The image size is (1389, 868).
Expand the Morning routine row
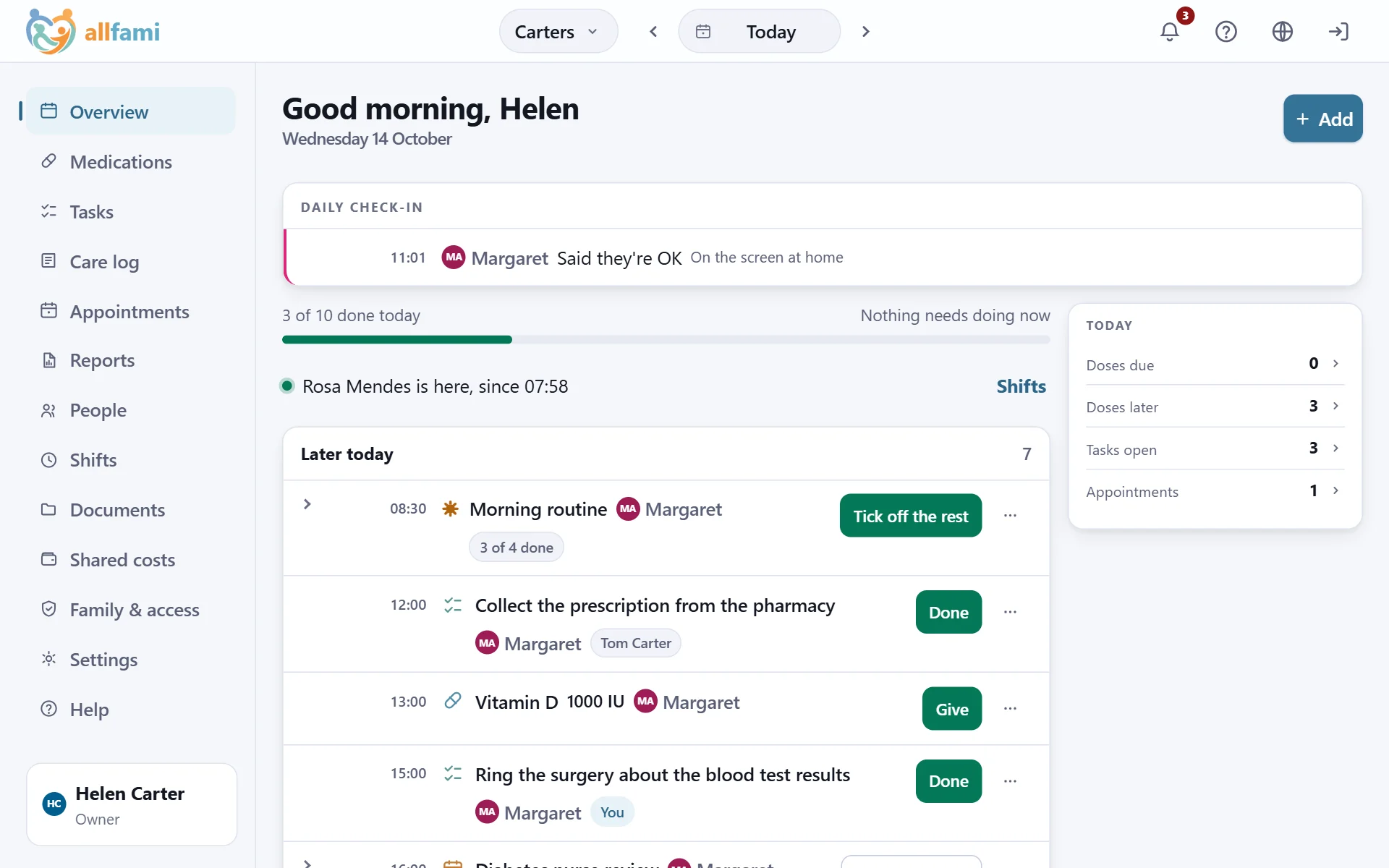pyautogui.click(x=307, y=504)
